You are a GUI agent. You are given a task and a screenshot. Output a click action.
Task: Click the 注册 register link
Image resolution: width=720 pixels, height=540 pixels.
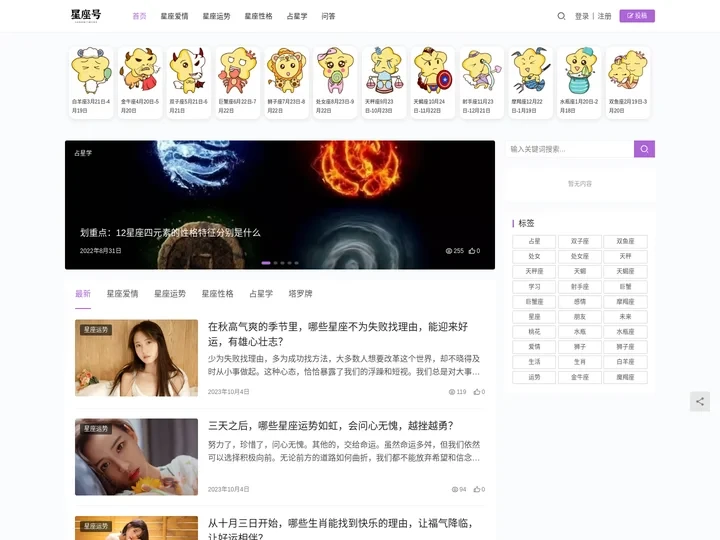click(x=605, y=16)
